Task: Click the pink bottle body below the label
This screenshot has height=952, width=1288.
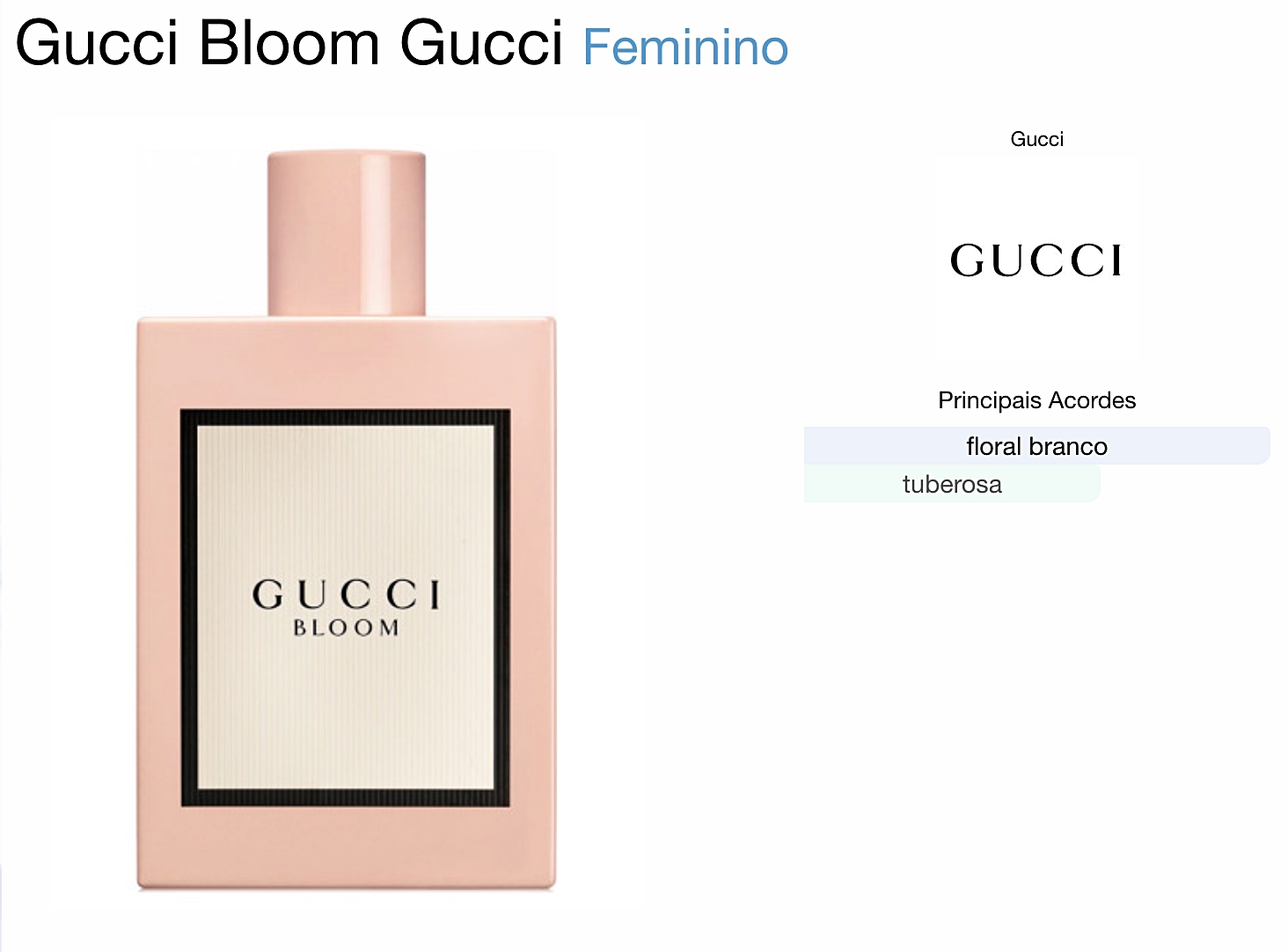Action: click(346, 847)
